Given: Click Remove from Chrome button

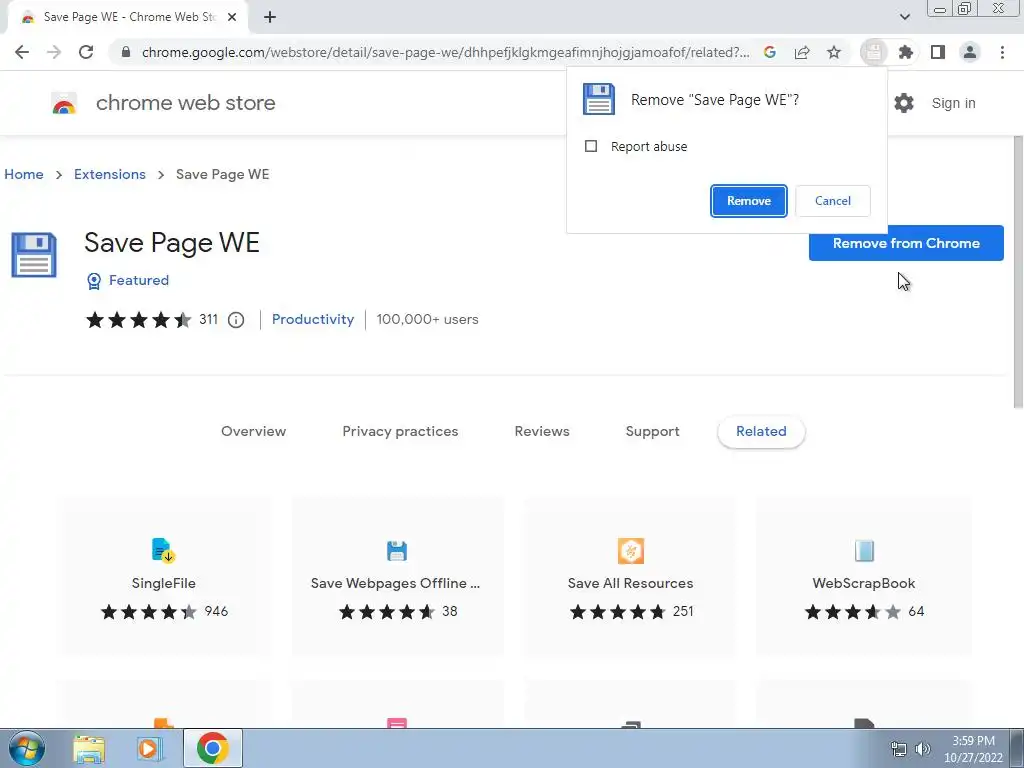Looking at the screenshot, I should click(906, 243).
